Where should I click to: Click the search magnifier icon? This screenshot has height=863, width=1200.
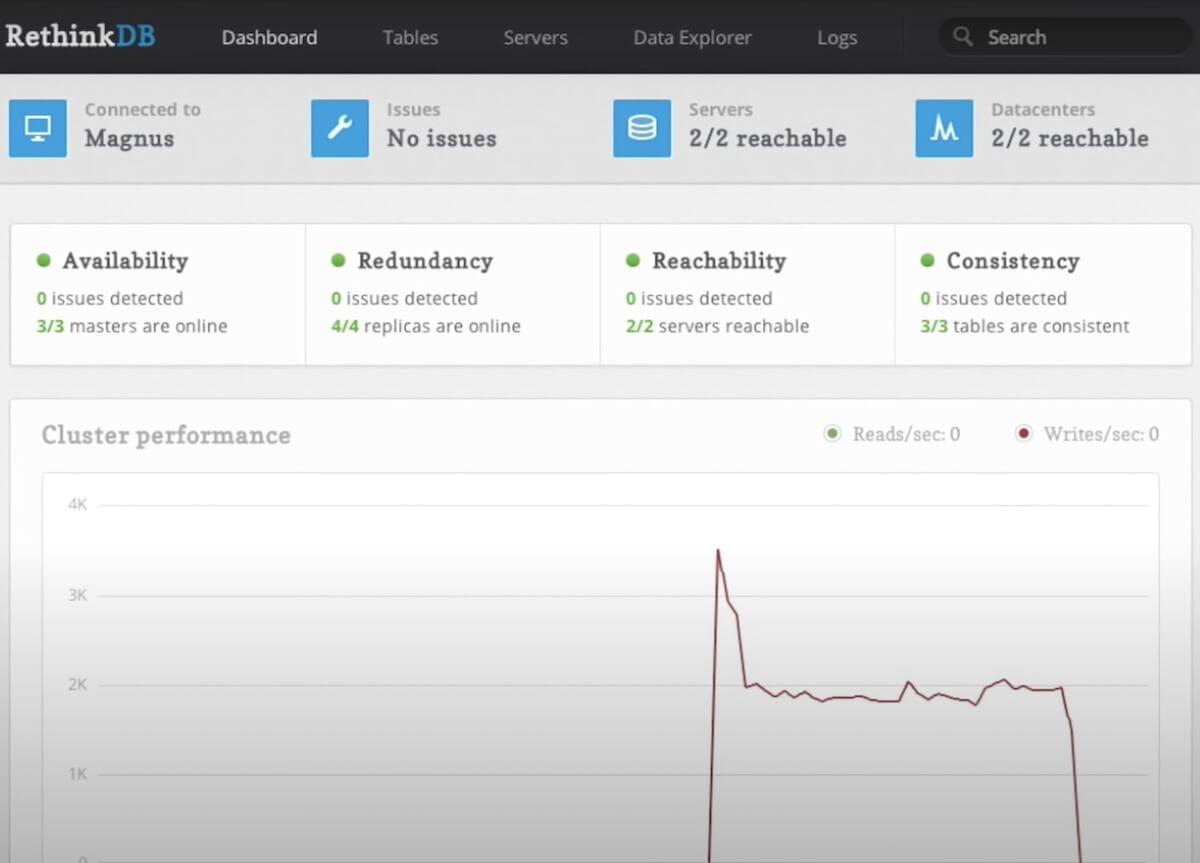(963, 37)
